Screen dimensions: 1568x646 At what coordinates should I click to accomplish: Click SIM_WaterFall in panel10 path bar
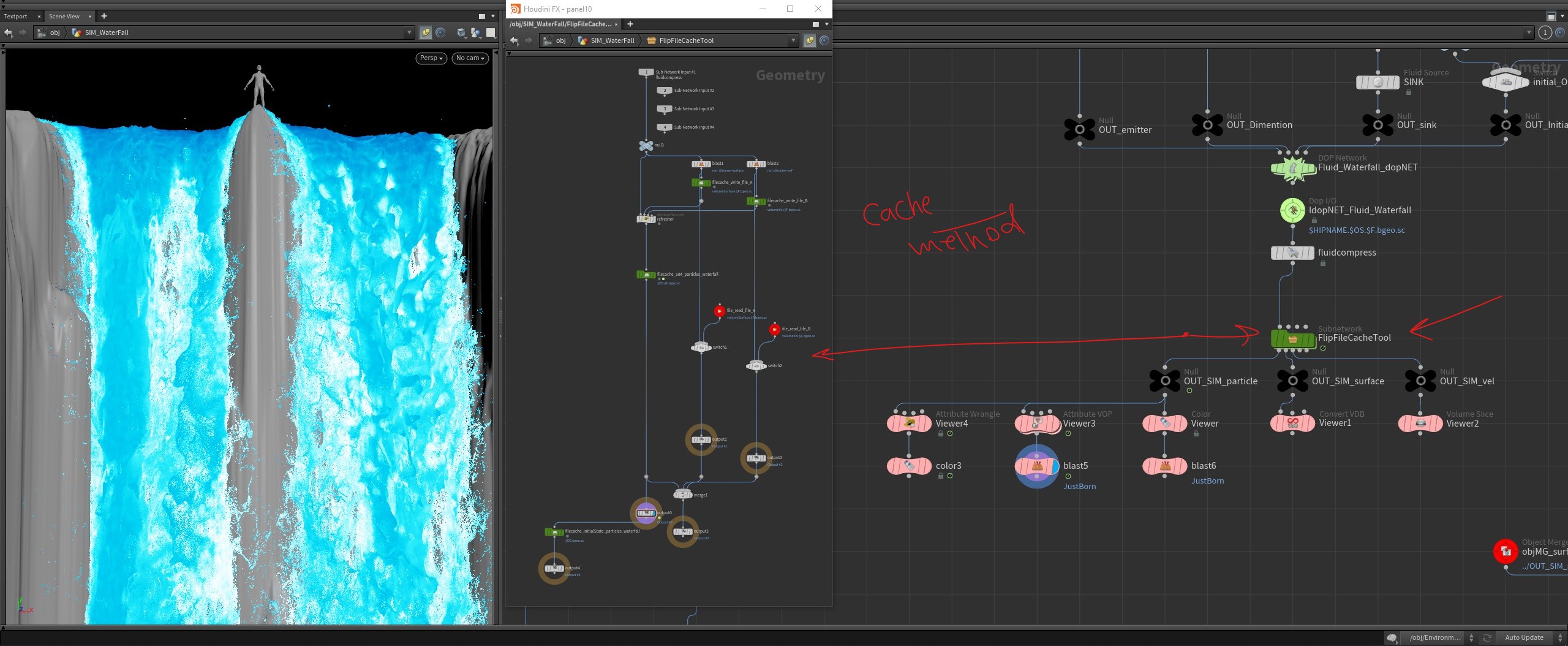click(612, 40)
